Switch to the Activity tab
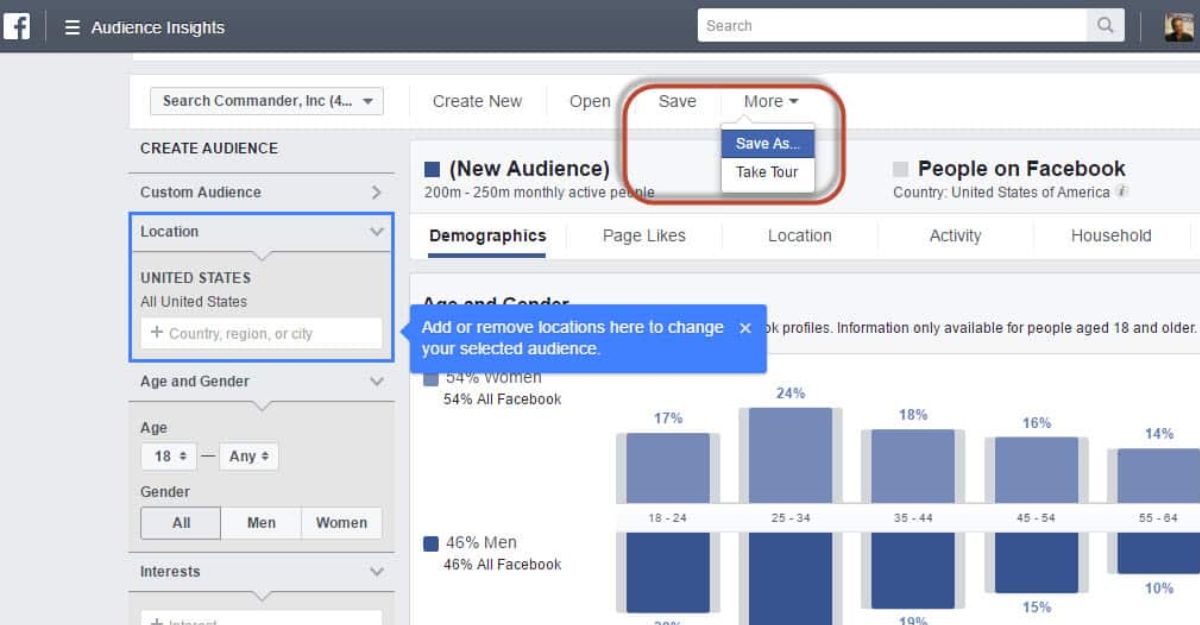Viewport: 1200px width, 625px height. (955, 236)
